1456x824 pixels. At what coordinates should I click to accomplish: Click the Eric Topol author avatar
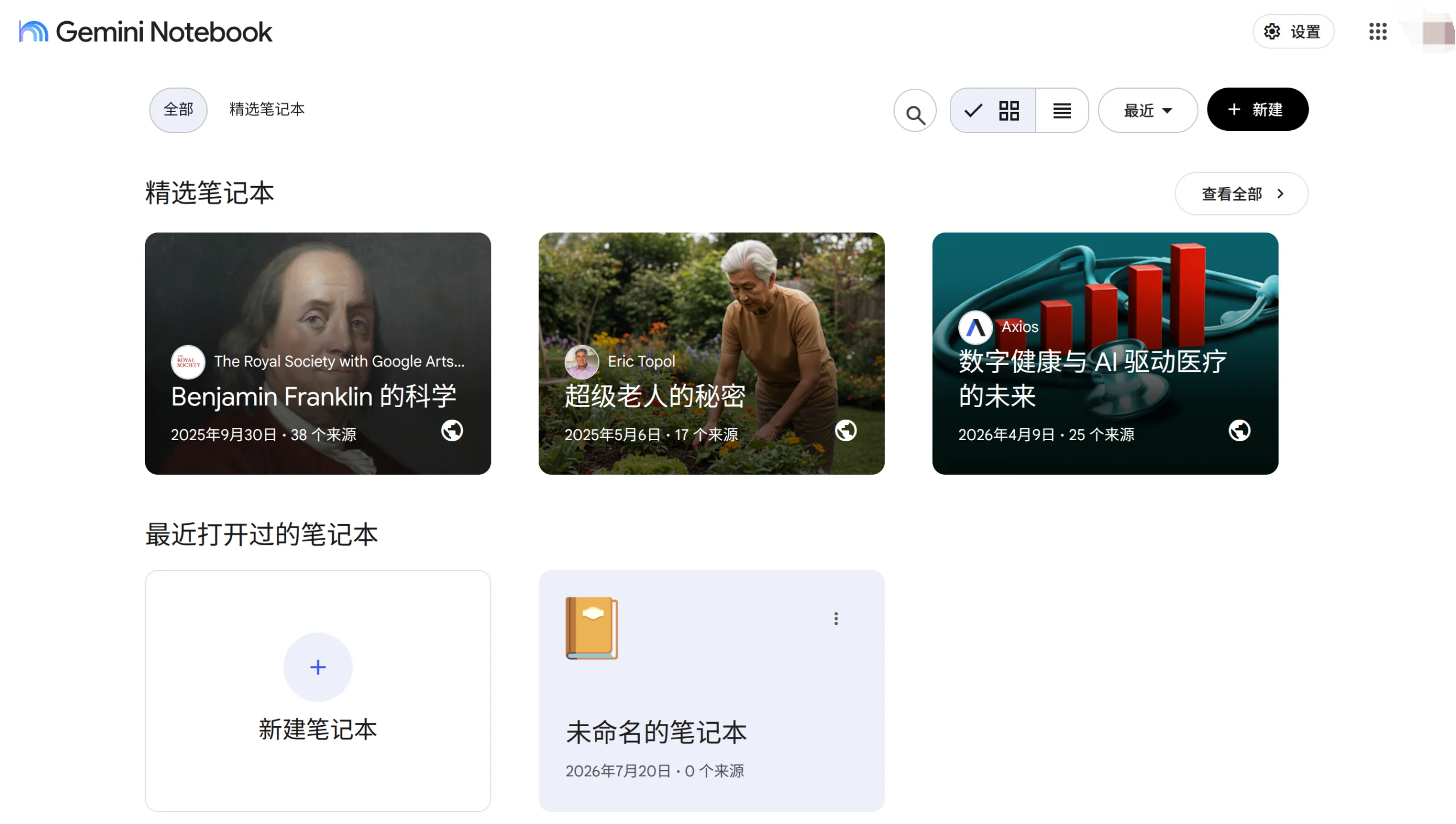click(x=581, y=362)
